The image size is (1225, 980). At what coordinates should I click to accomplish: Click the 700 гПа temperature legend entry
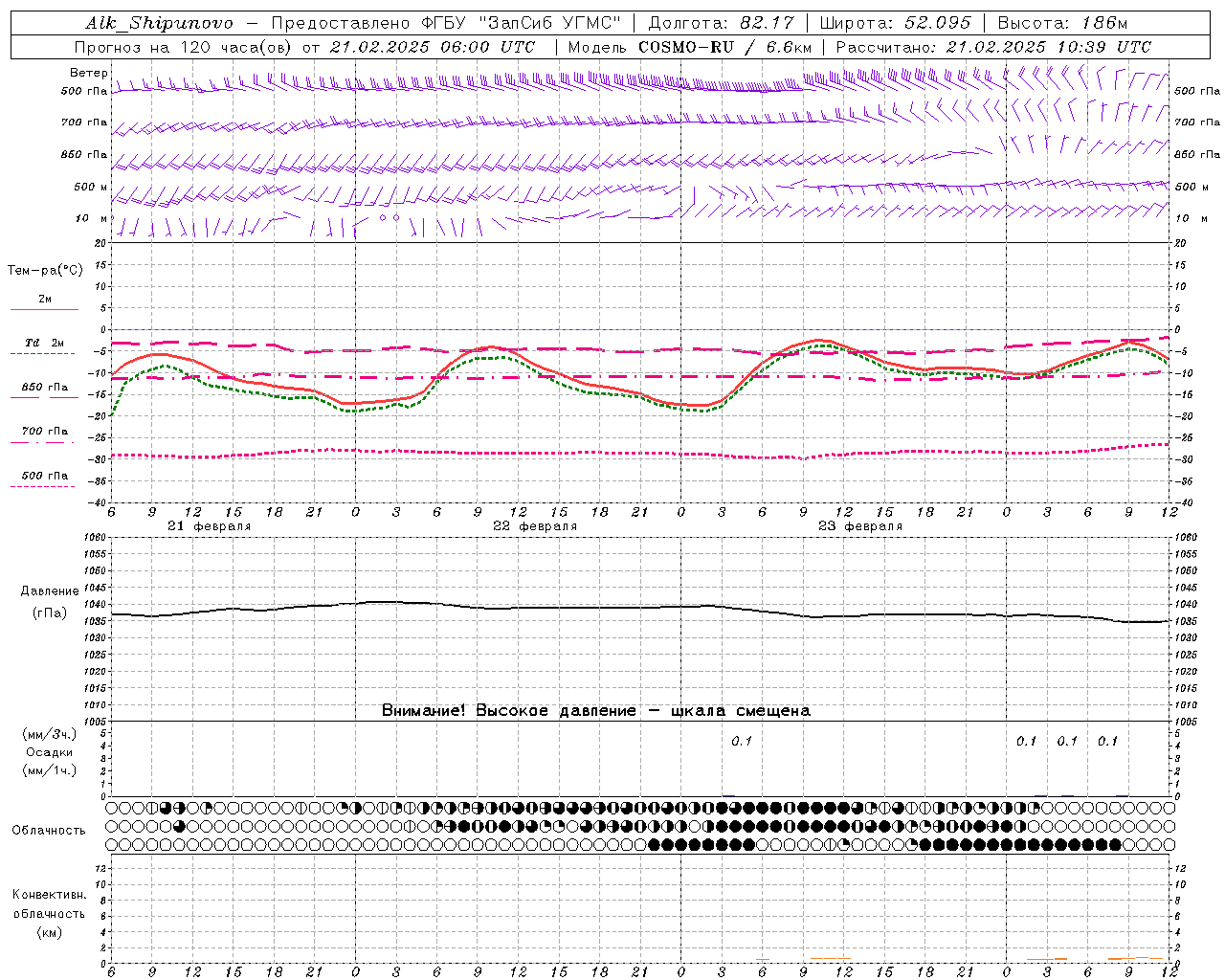(x=44, y=432)
